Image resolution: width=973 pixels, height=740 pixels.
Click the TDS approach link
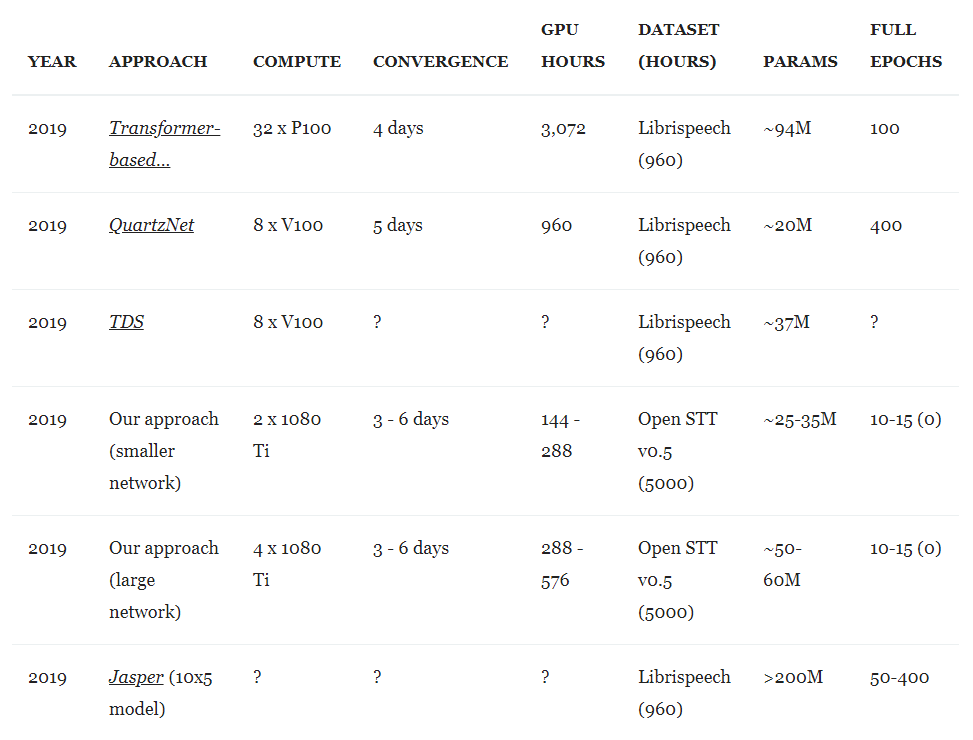click(126, 322)
